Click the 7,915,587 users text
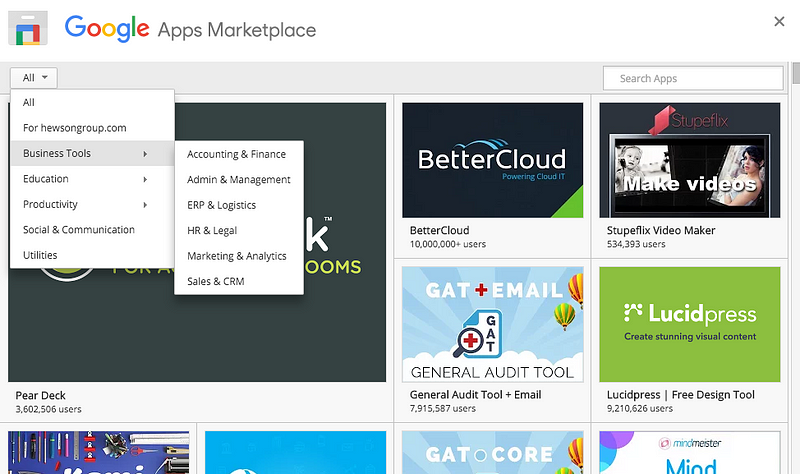The height and width of the screenshot is (474, 800). pos(442,409)
